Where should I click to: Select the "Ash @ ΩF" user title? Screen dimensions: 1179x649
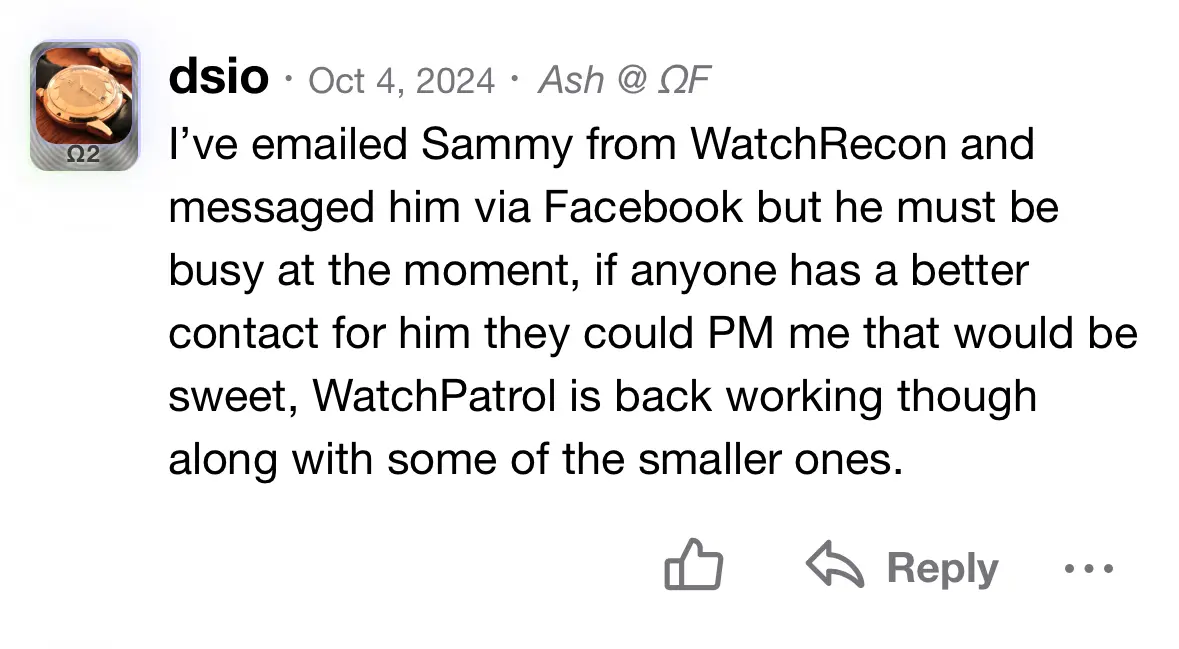624,80
